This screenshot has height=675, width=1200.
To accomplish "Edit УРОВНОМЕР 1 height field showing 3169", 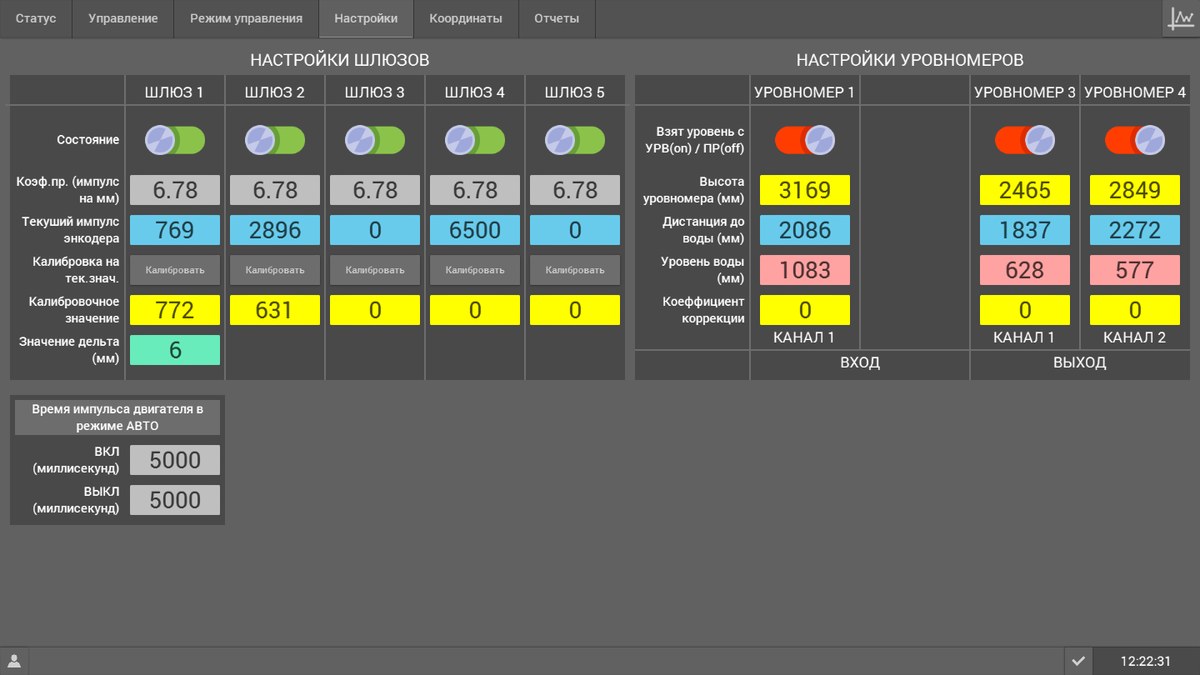I will pos(805,190).
